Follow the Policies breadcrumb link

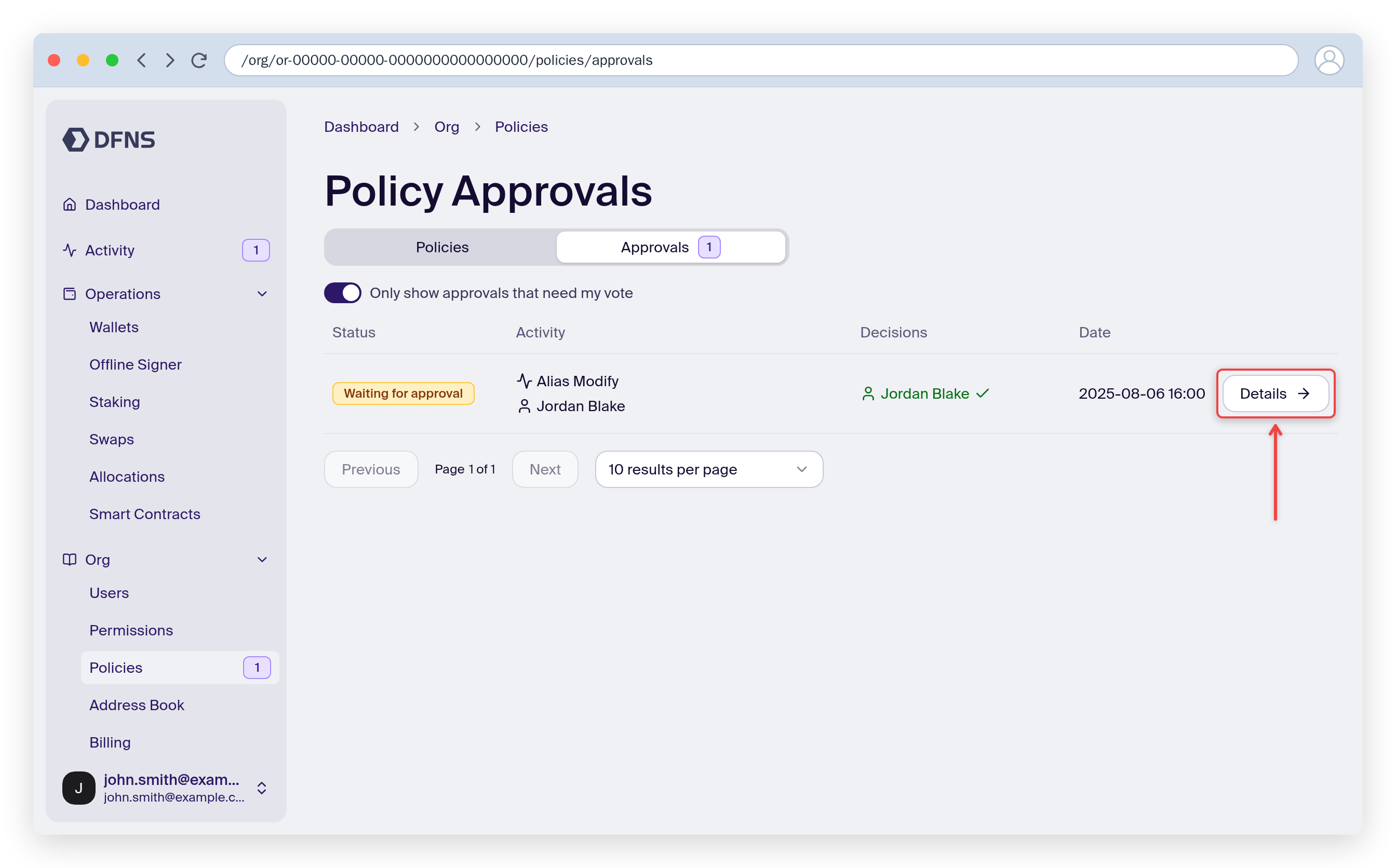point(521,127)
